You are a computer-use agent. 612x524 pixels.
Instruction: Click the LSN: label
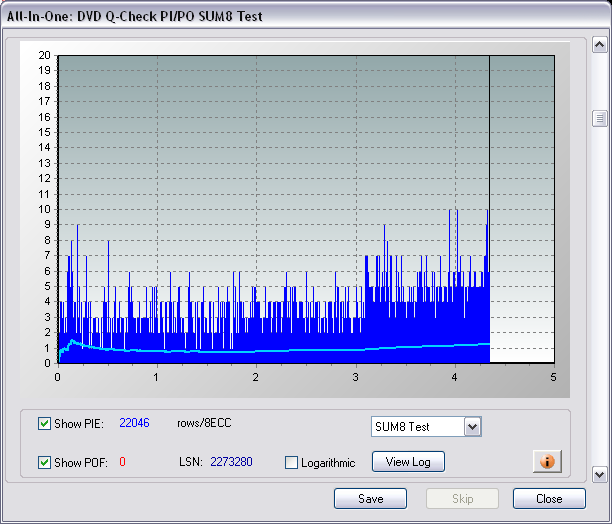coord(190,462)
